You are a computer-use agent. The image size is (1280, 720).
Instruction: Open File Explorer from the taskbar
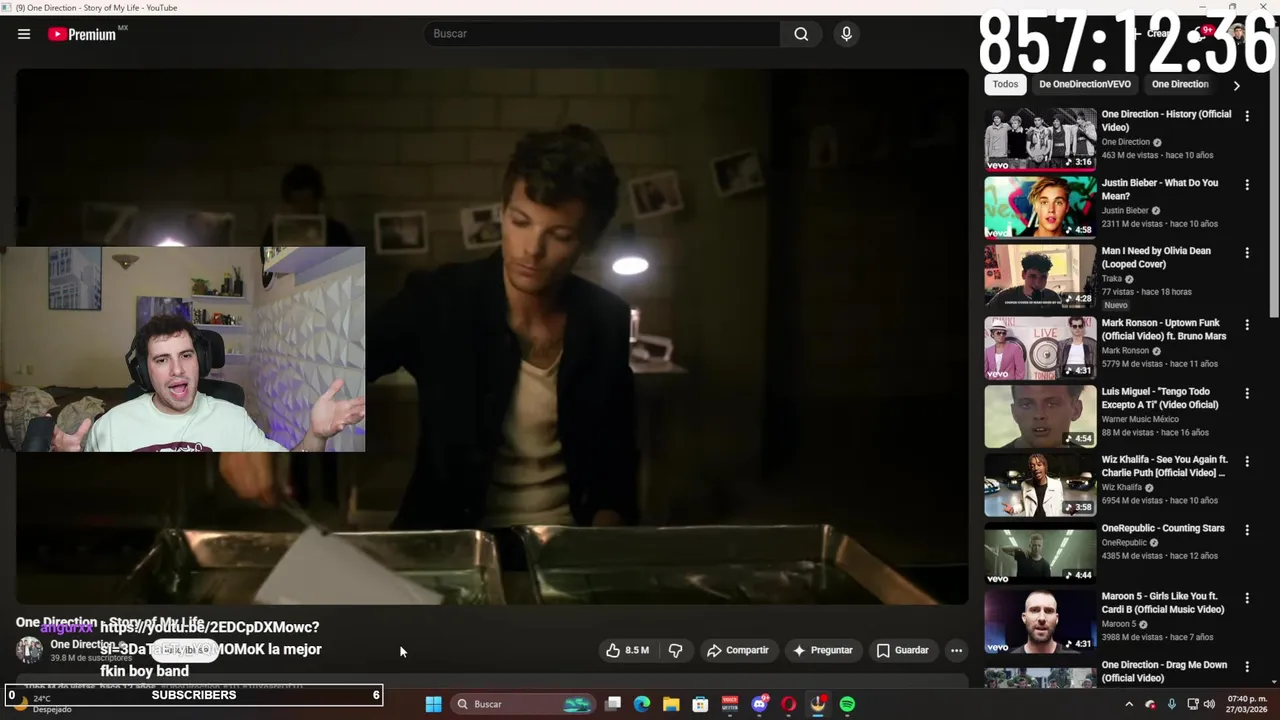click(x=671, y=704)
